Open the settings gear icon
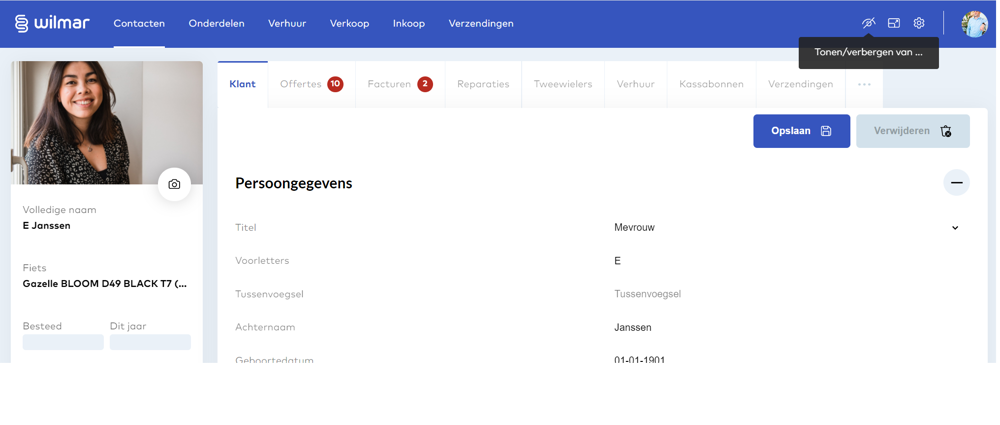Screen dimensions: 1000x425 (x=919, y=24)
